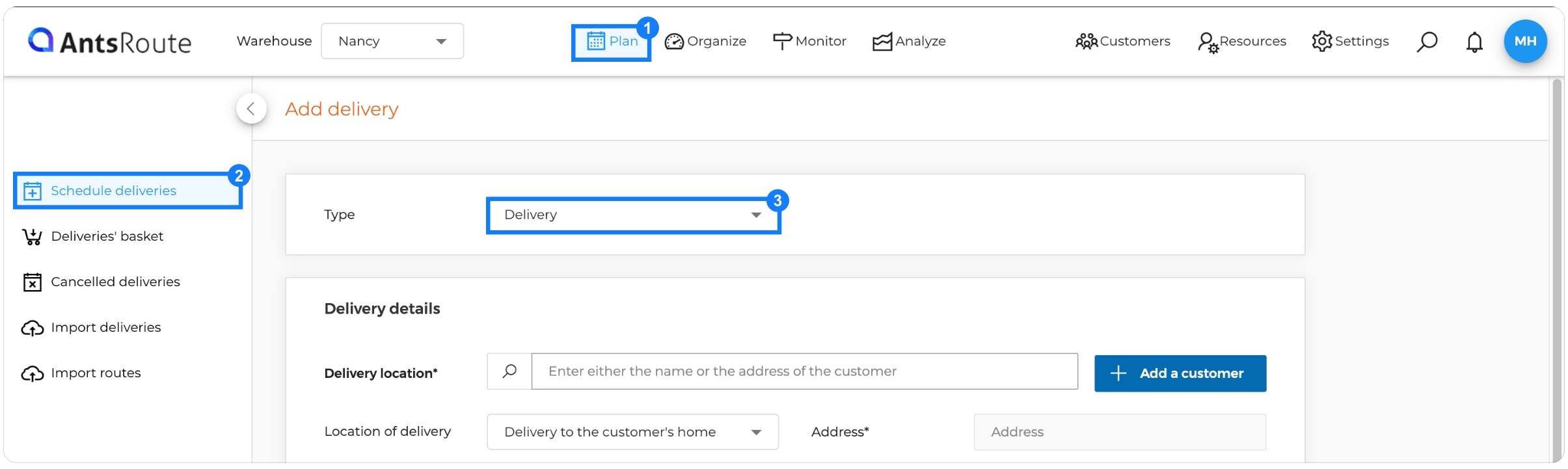Click the Cancelled deliveries calendar-x icon
This screenshot has height=469, width=1568.
click(33, 282)
